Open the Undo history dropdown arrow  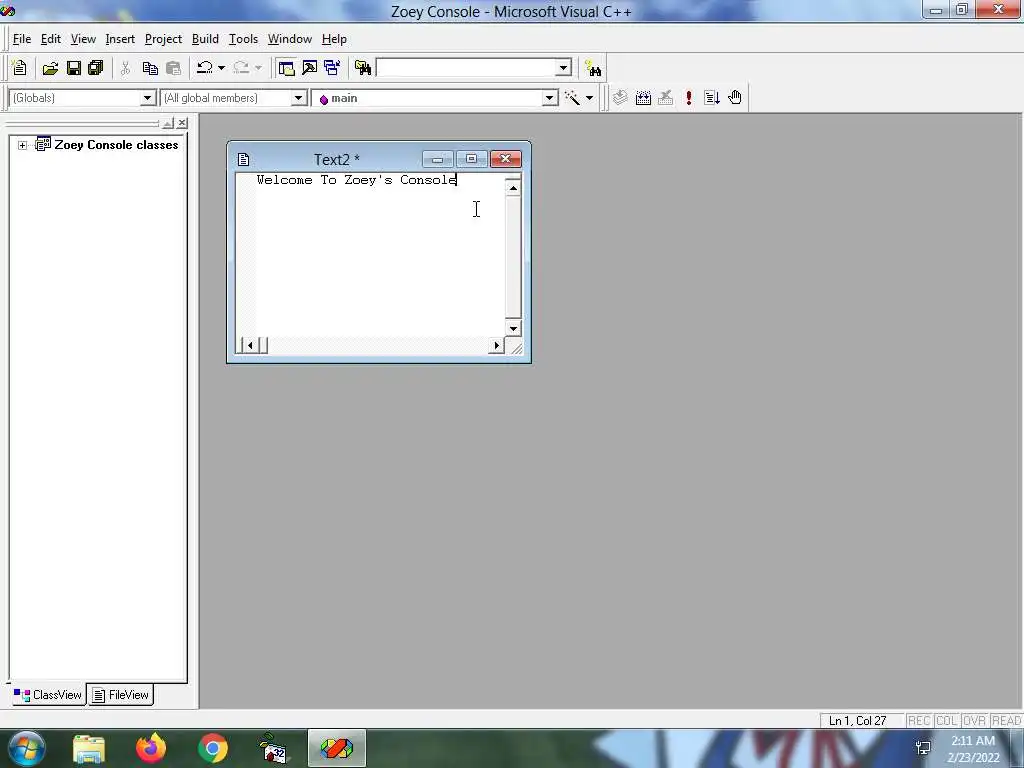[x=221, y=68]
